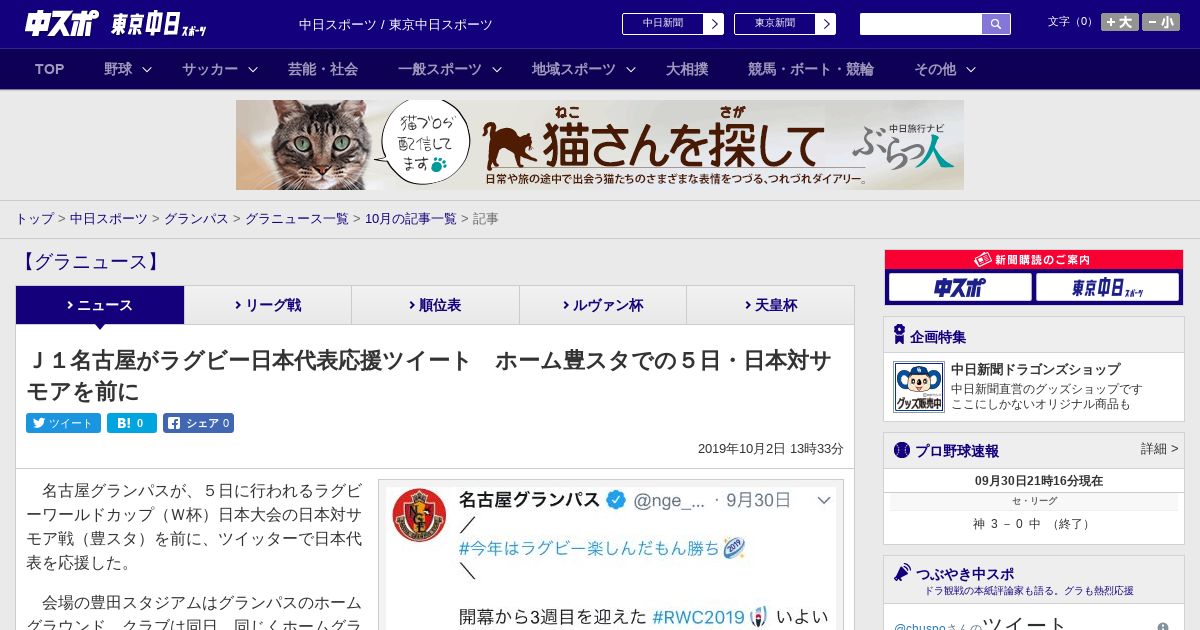
Task: Open the 東京新聞 link button
Action: 784,24
